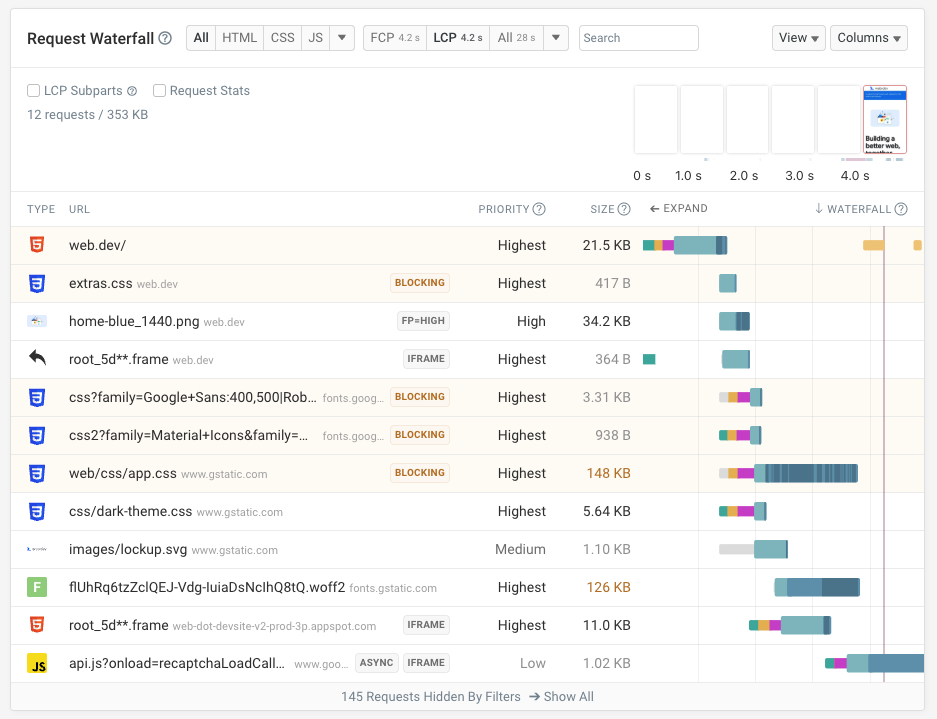This screenshot has width=937, height=719.
Task: Enable the LCP Subparts checkbox
Action: (34, 91)
